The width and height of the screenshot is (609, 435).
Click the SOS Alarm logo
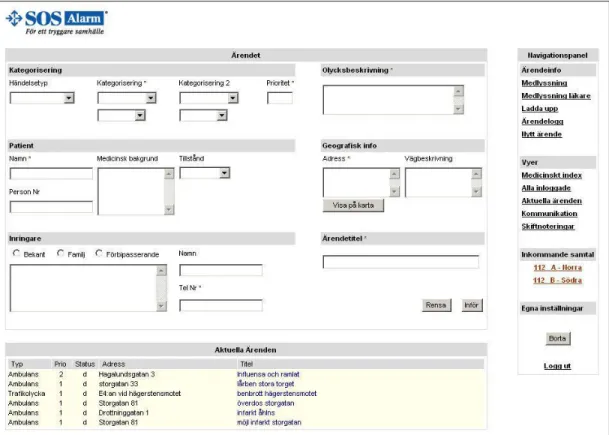tap(57, 23)
